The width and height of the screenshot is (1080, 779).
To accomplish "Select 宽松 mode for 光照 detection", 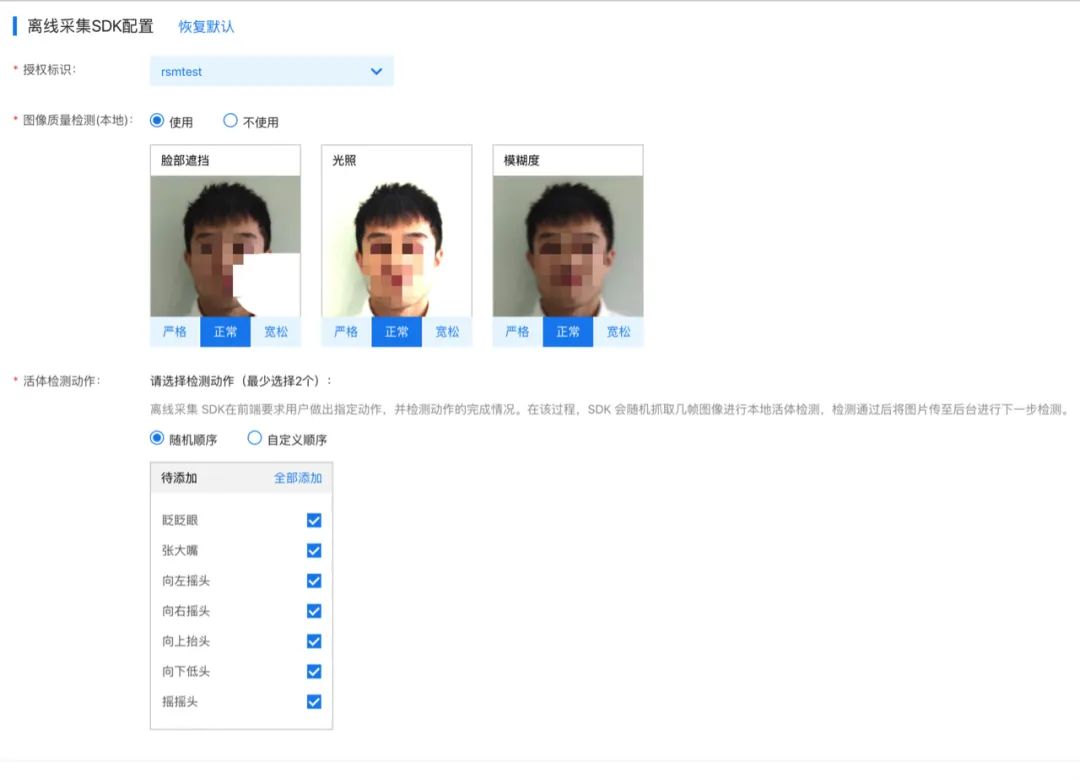I will pyautogui.click(x=448, y=331).
